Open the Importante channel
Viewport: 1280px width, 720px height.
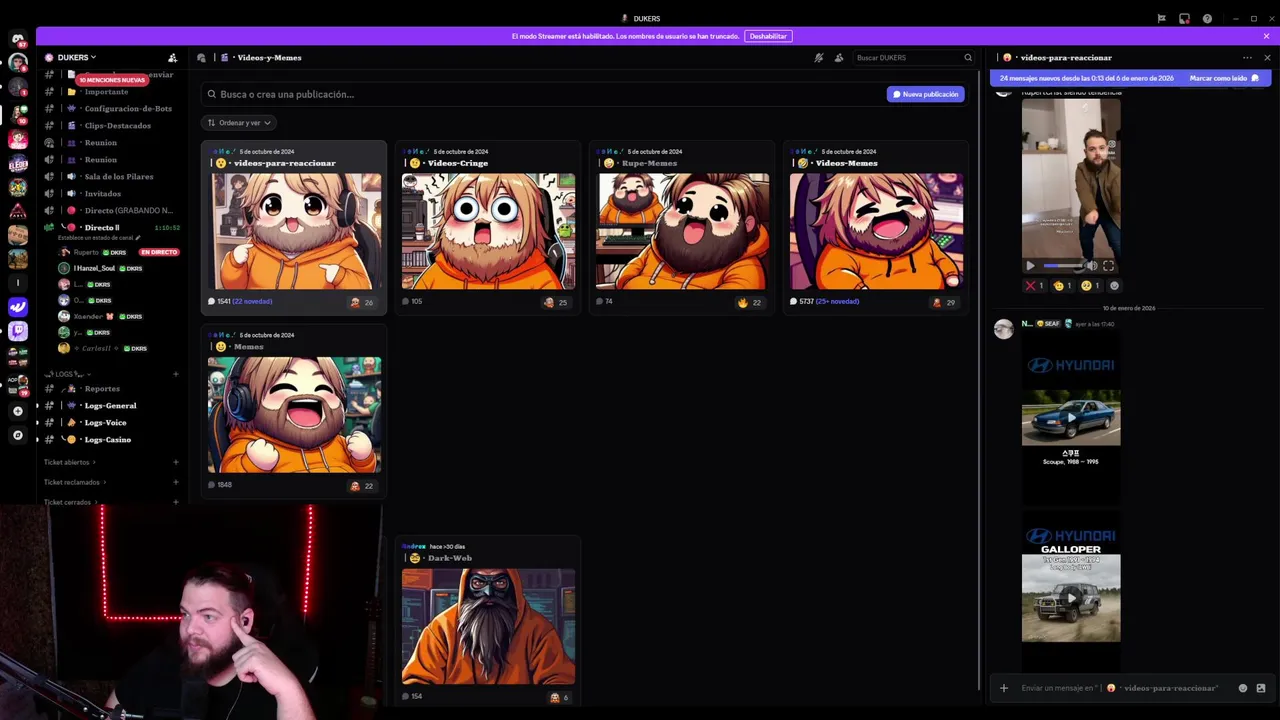111,92
